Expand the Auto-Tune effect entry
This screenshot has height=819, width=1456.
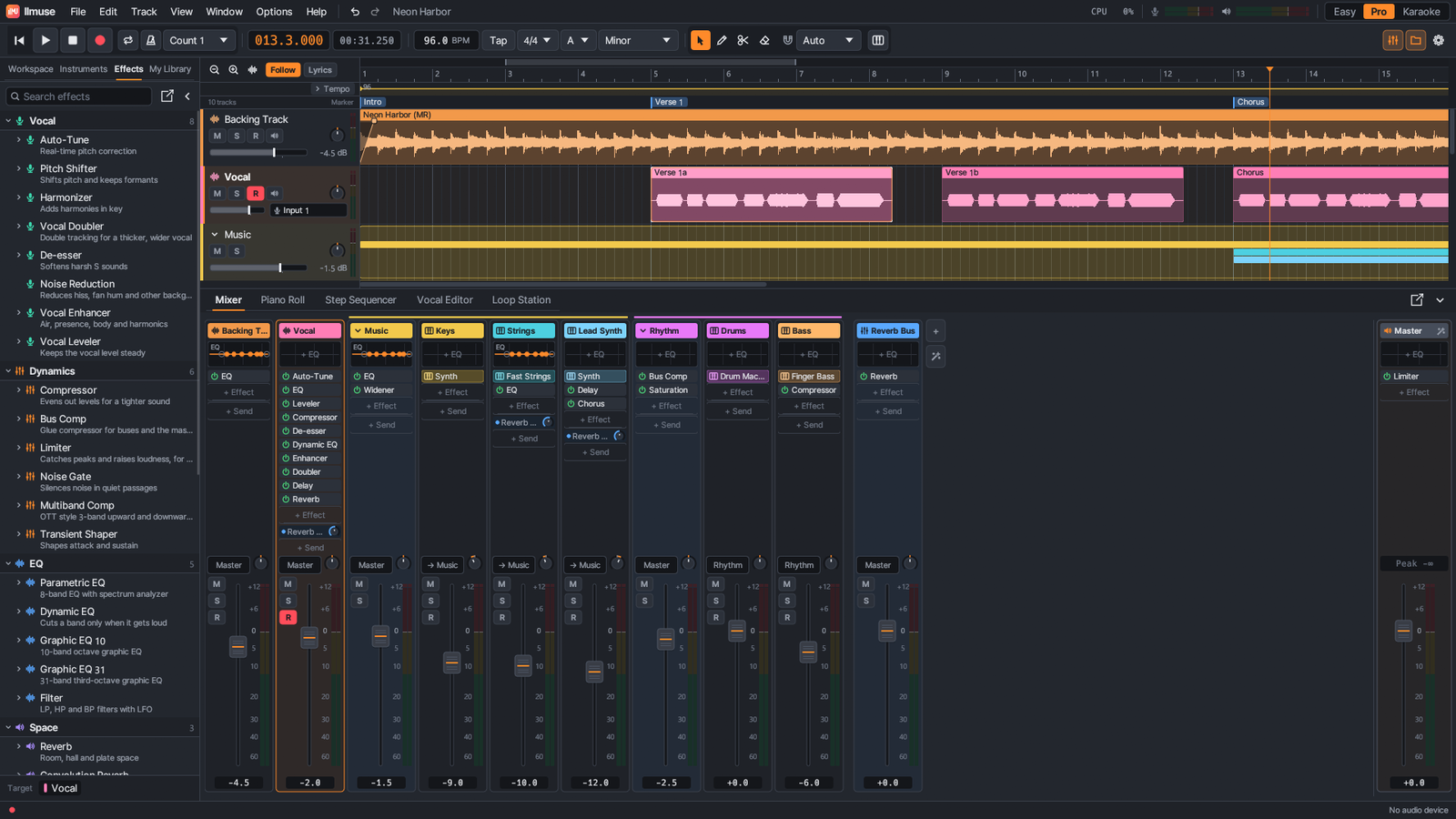pos(18,140)
